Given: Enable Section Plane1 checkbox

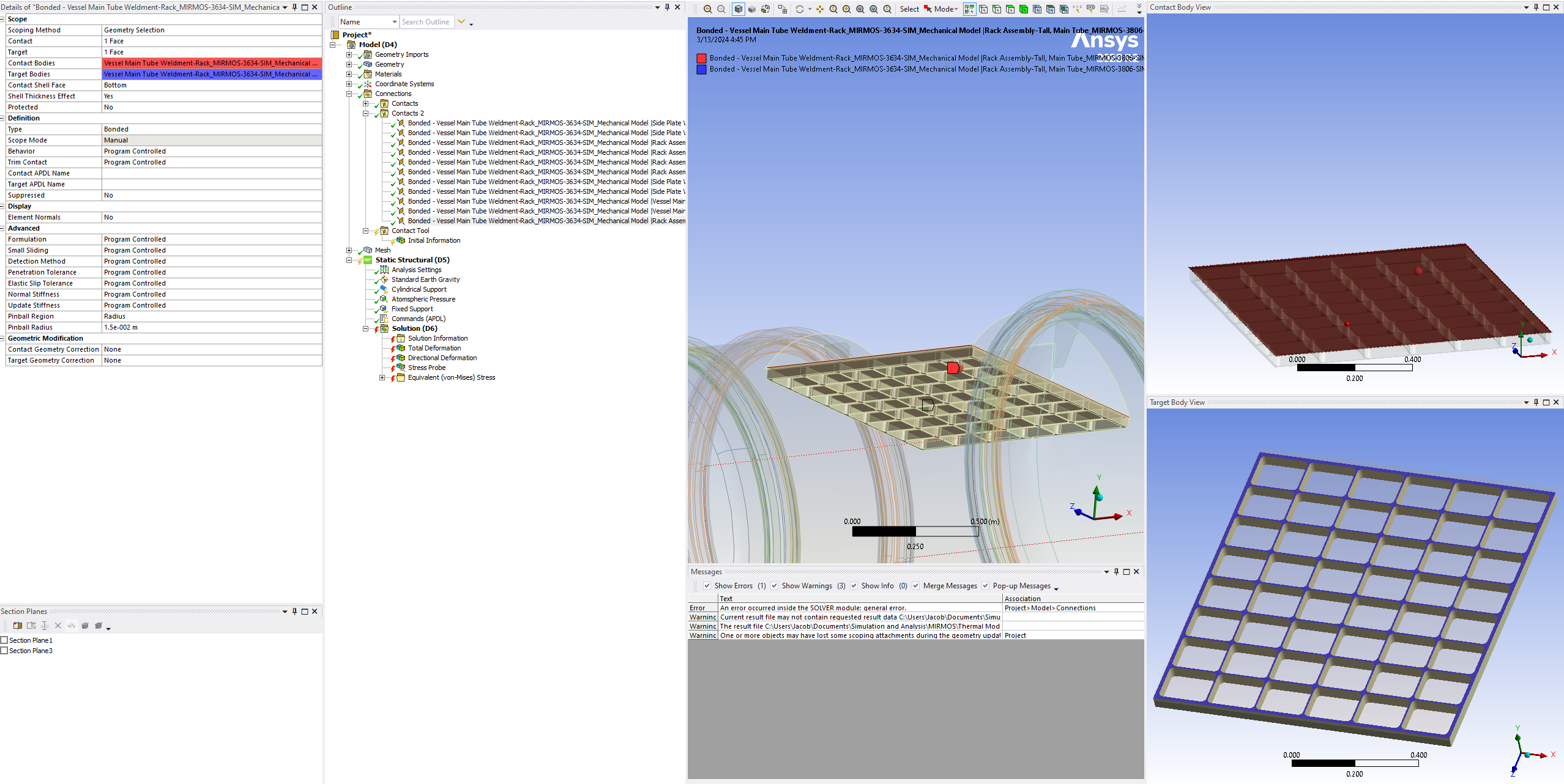Looking at the screenshot, I should [x=4, y=640].
